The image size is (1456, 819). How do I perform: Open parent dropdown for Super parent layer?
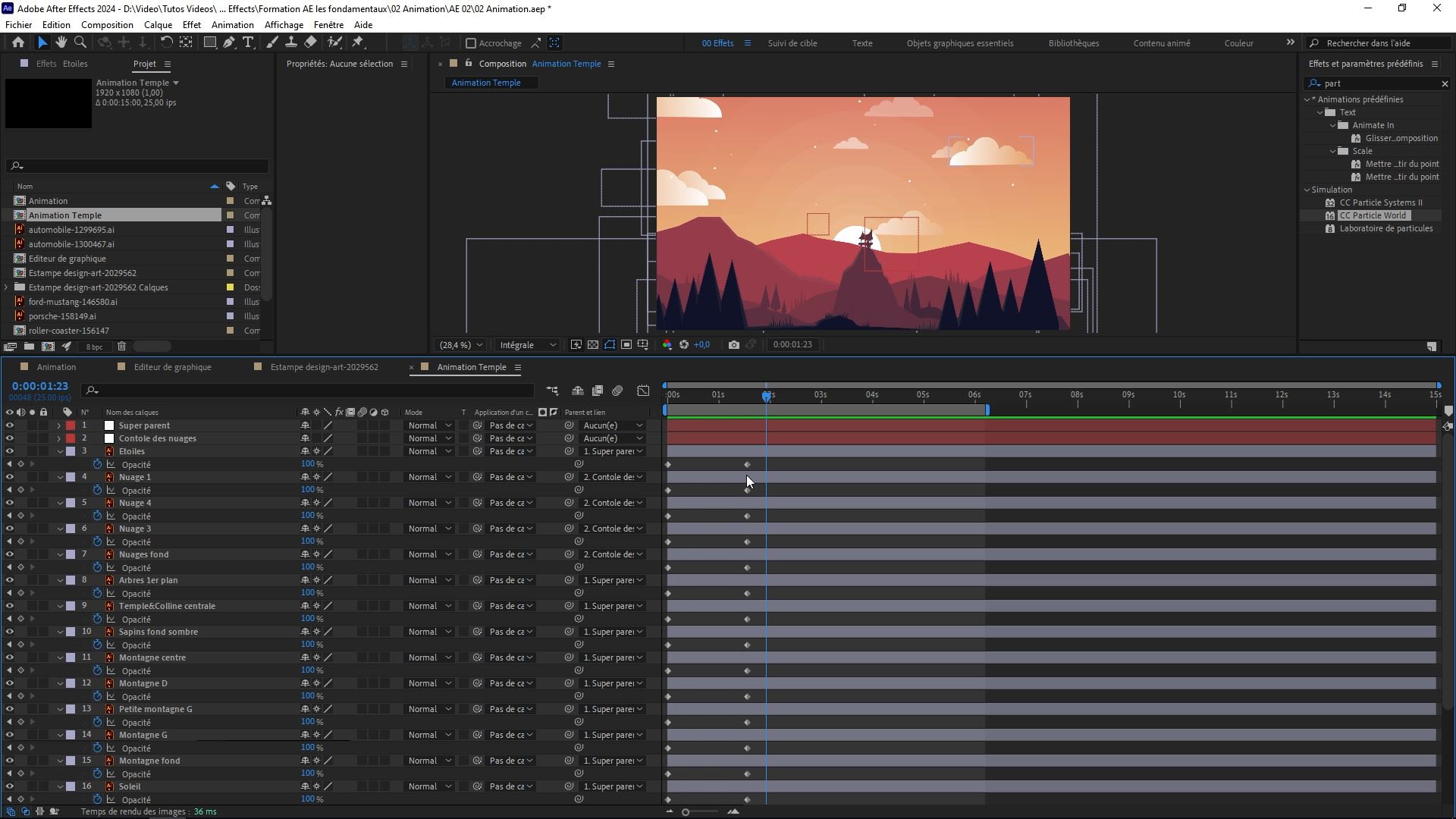[x=613, y=425]
